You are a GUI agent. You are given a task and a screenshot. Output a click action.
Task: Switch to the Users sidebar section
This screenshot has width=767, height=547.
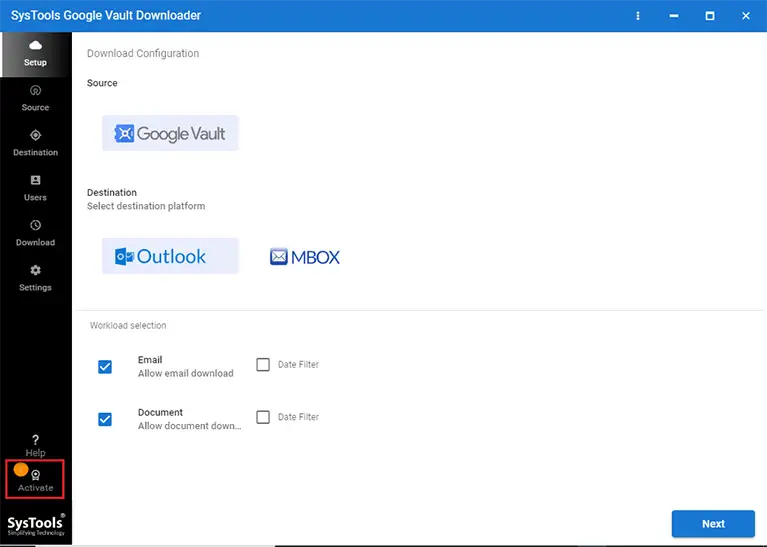point(35,188)
